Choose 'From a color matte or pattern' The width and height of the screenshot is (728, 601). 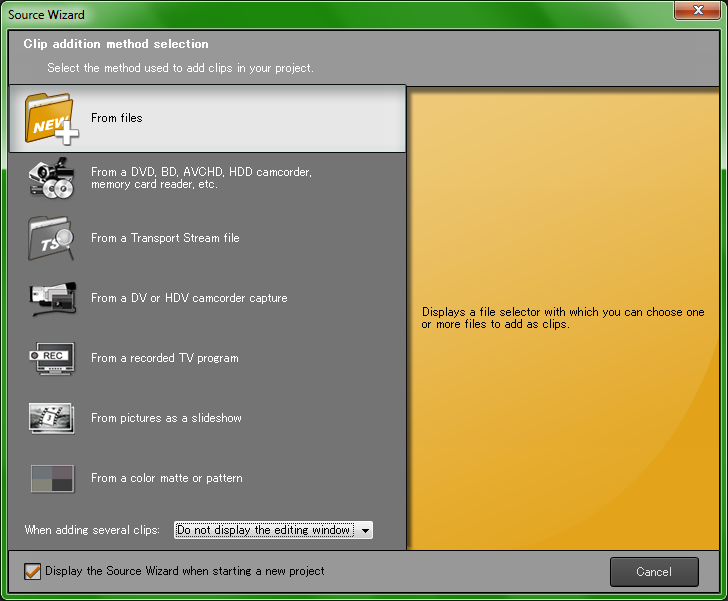pyautogui.click(x=167, y=478)
